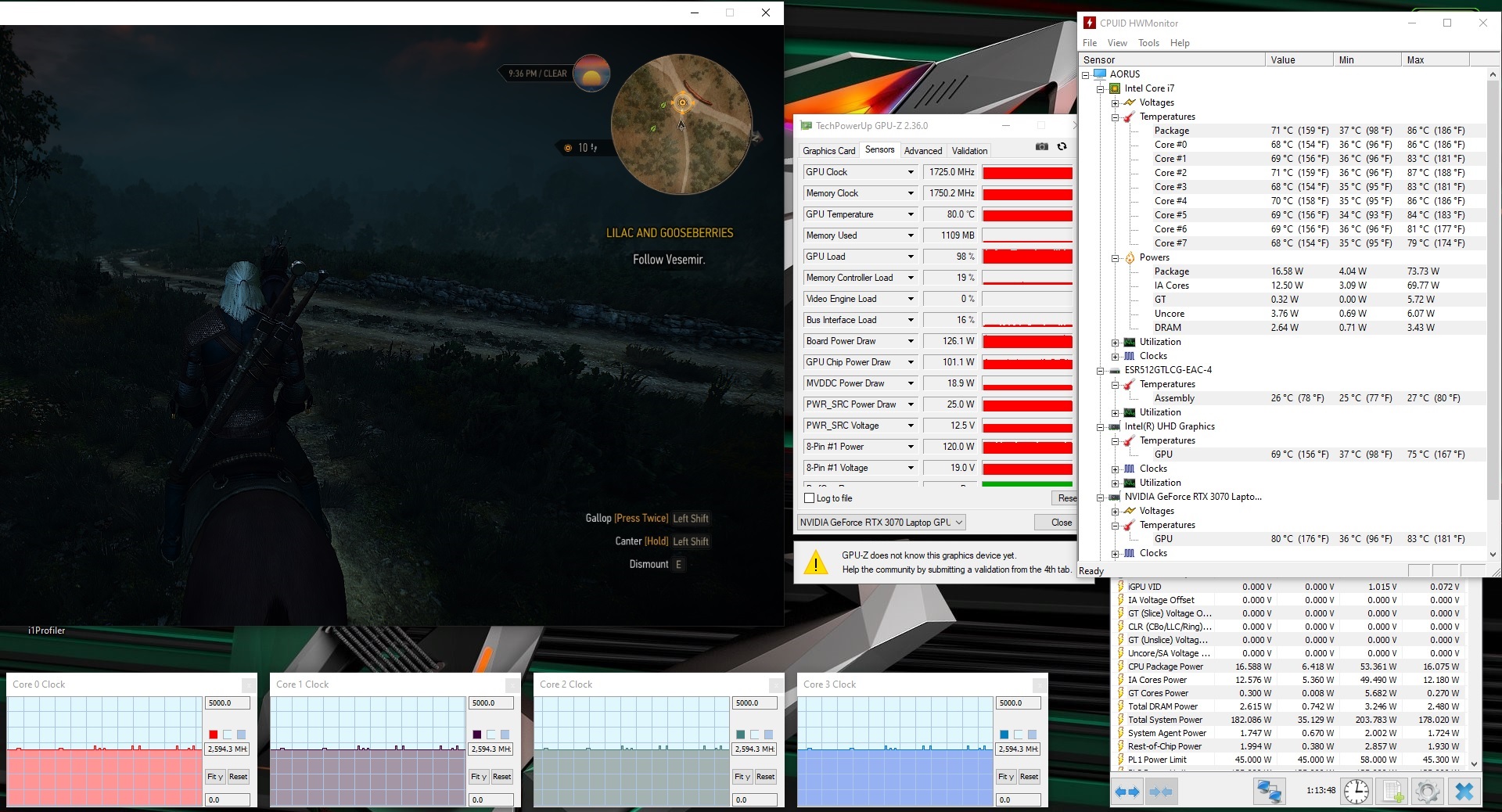The height and width of the screenshot is (812, 1502).
Task: Click the blue X icon in HWiNFO toolbar
Action: tap(1464, 792)
